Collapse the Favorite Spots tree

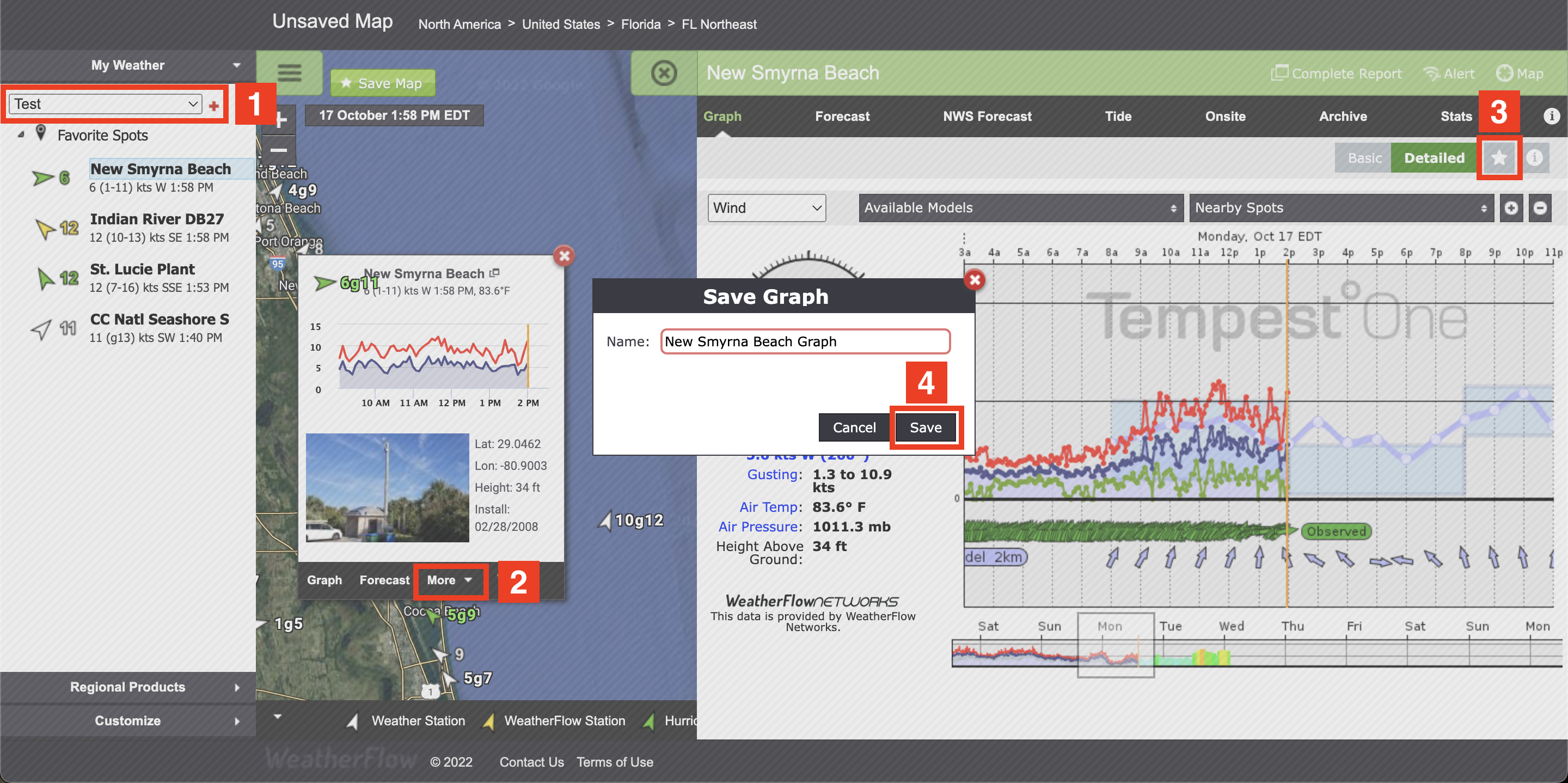pos(21,134)
